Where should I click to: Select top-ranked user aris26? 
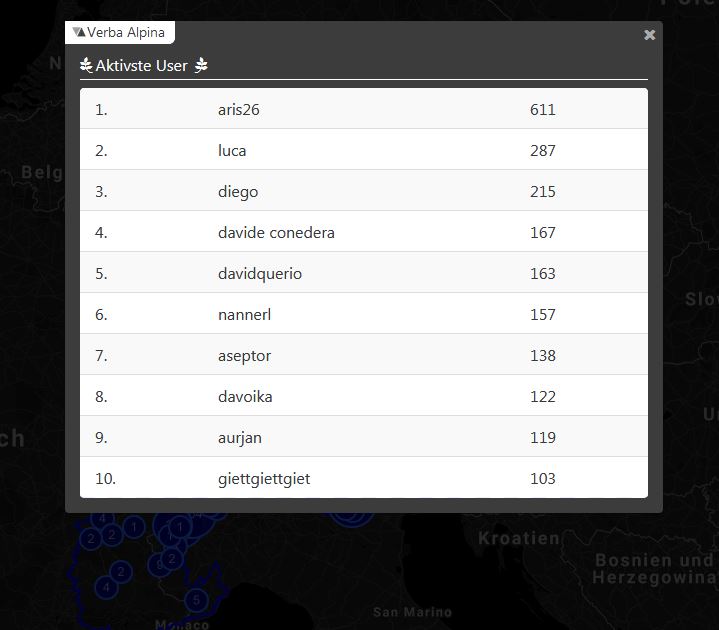point(238,110)
